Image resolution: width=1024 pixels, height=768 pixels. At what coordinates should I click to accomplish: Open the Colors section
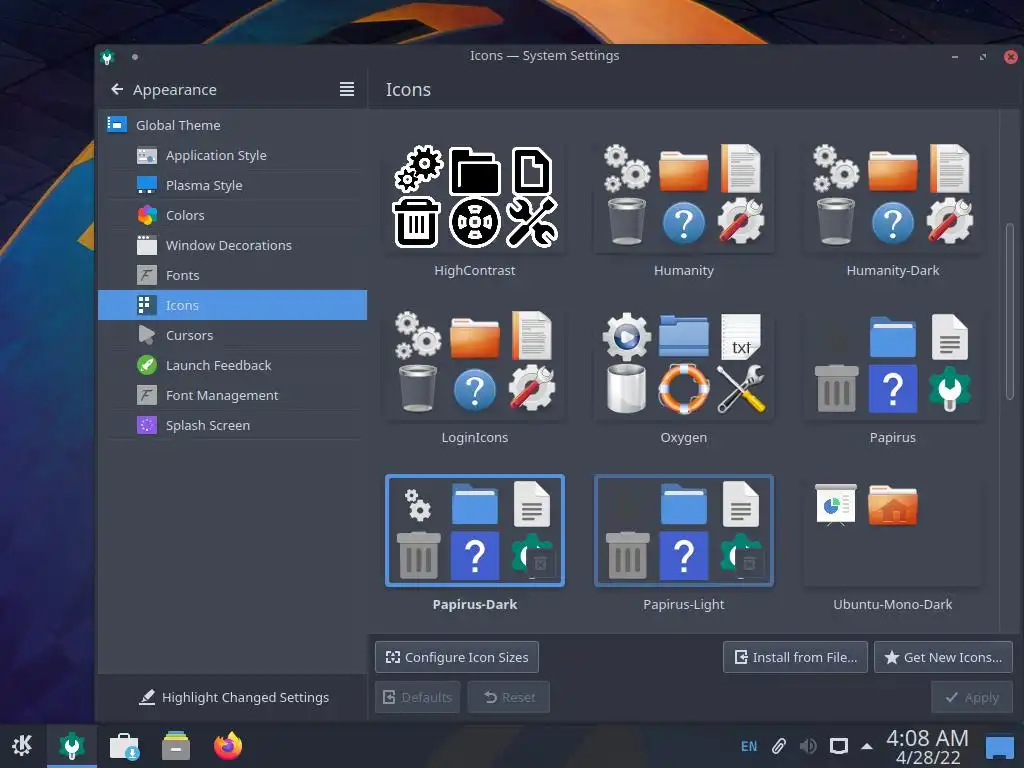[x=232, y=216]
